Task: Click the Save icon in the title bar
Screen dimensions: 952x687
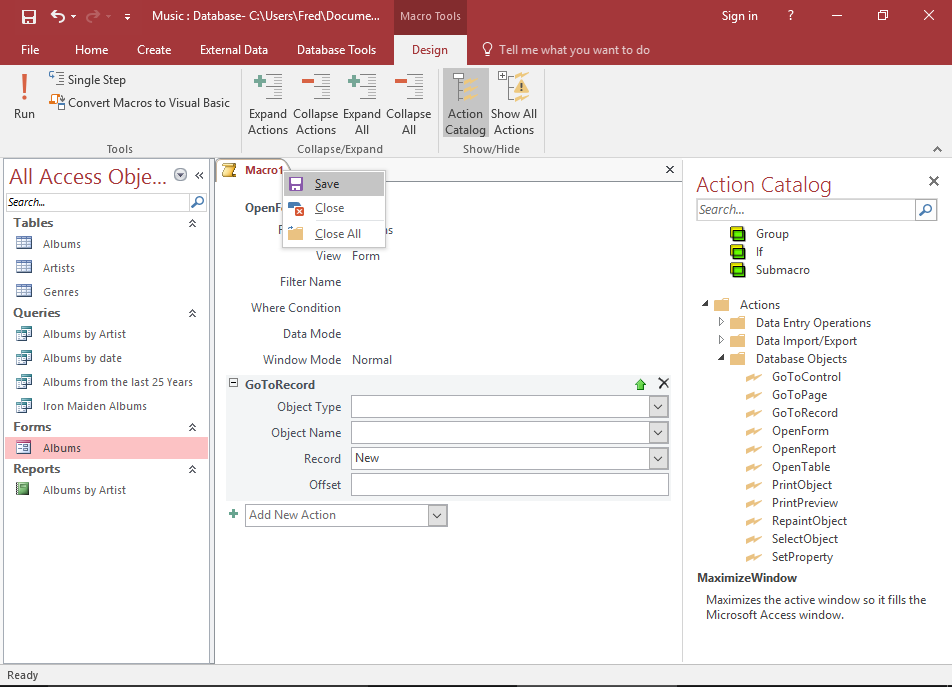Action: tap(29, 16)
